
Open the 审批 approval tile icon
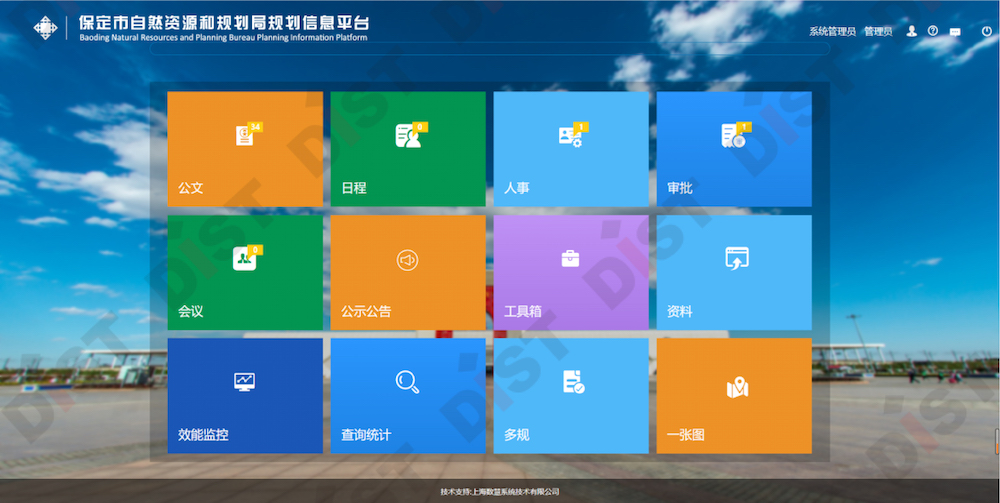point(734,136)
